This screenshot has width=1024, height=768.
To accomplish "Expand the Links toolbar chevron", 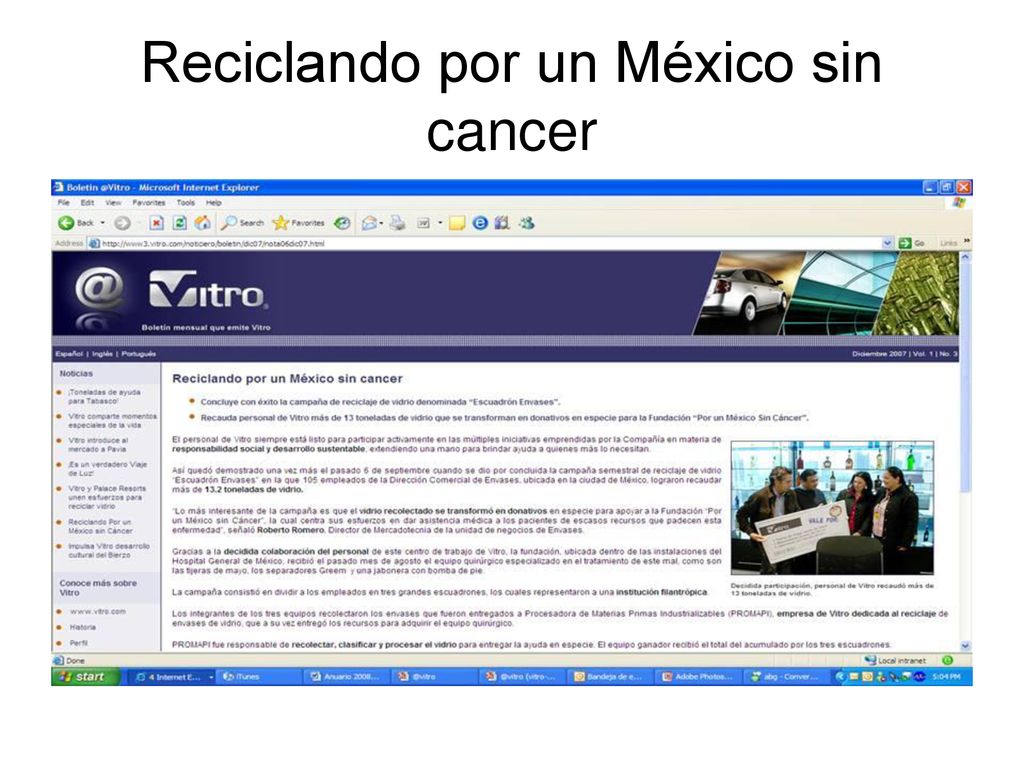I will point(966,242).
